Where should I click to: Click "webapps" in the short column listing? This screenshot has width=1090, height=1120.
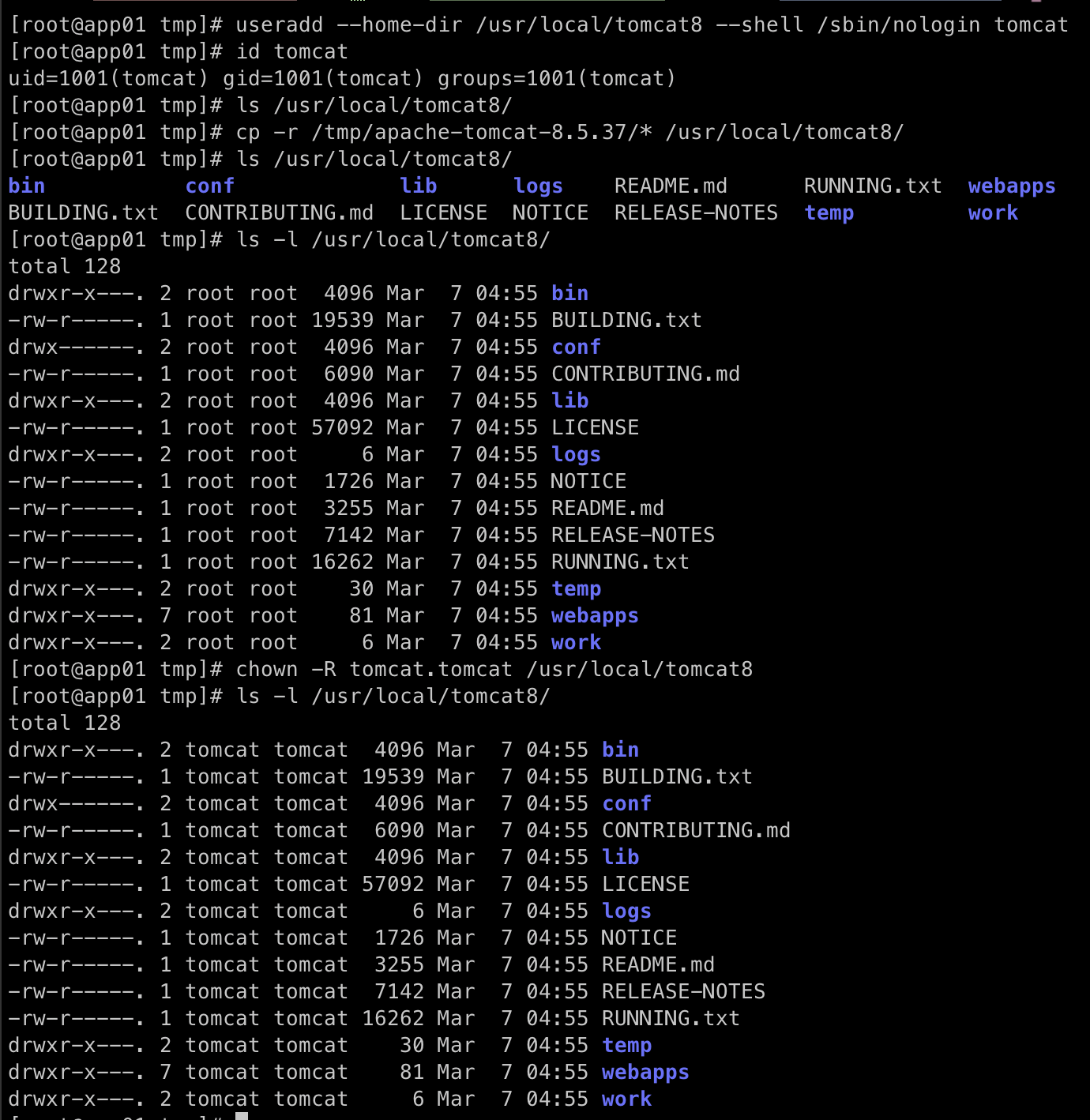click(1012, 186)
